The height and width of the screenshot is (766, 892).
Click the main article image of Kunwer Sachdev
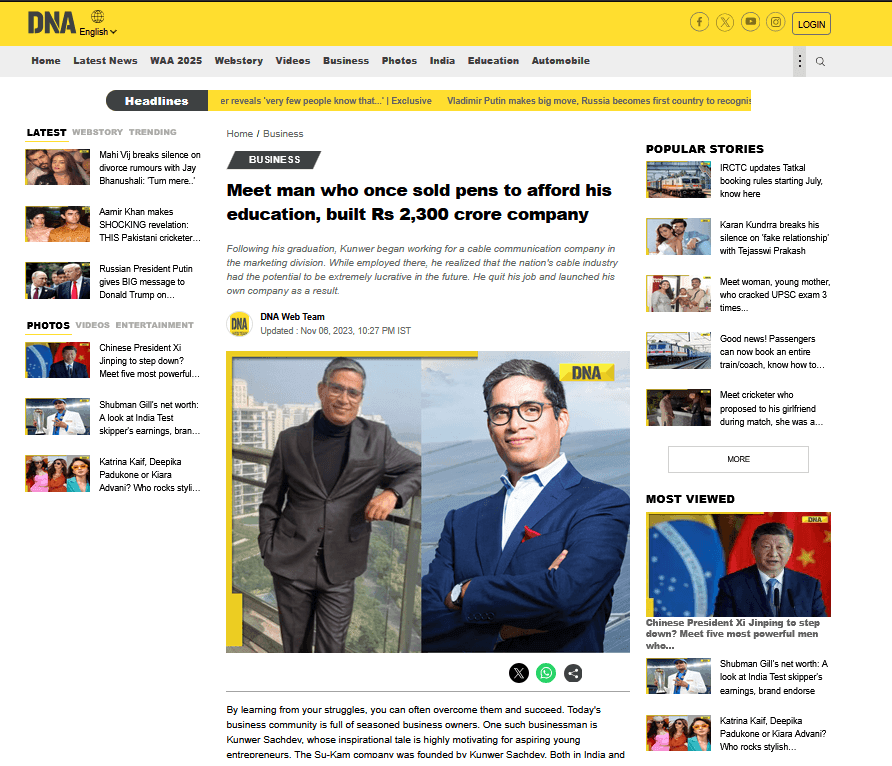pos(428,502)
